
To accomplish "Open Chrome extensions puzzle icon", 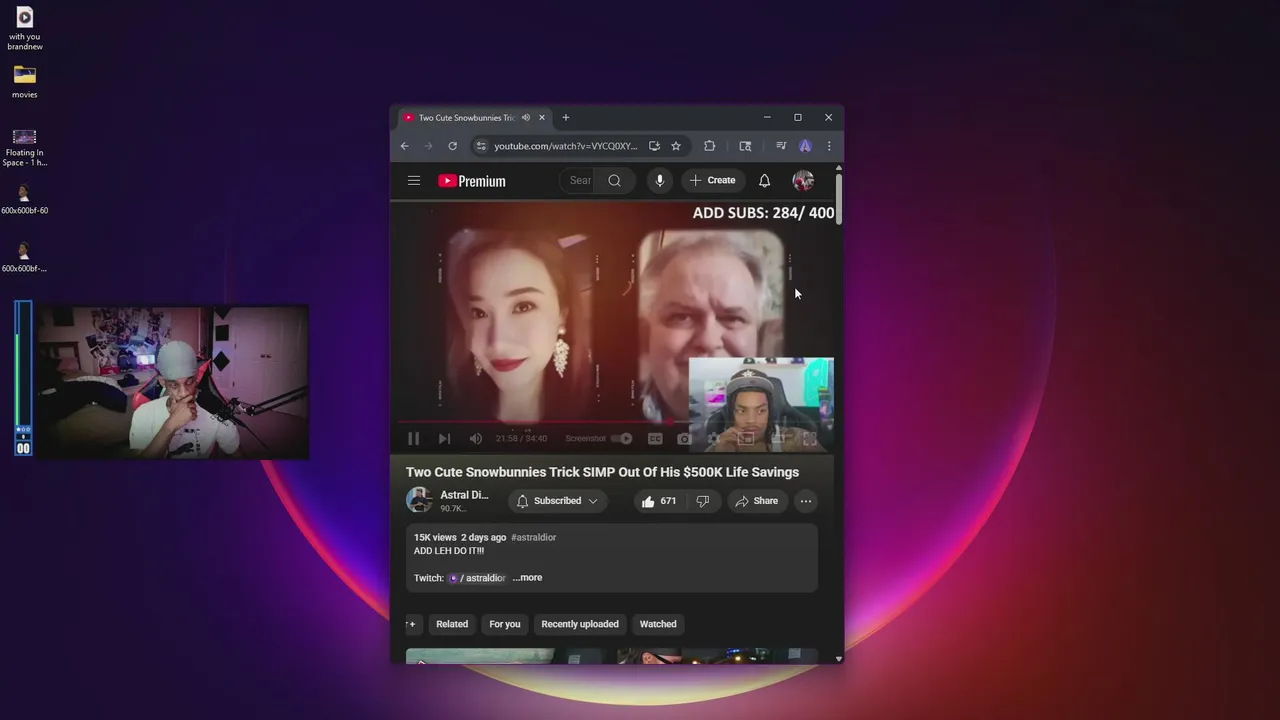I will 709,146.
